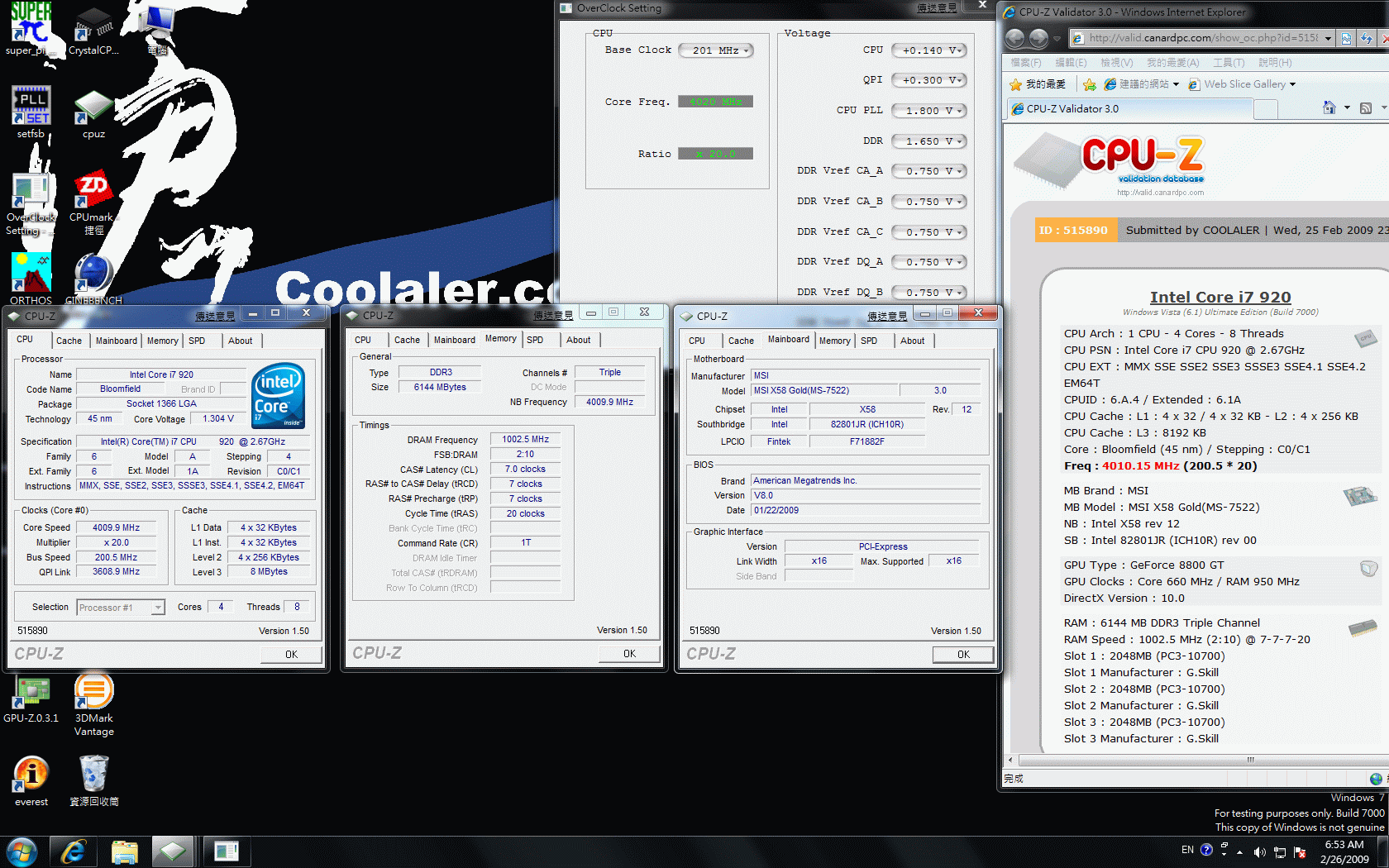
Task: Click the Intel Core i7 920 heading link
Action: (1220, 297)
